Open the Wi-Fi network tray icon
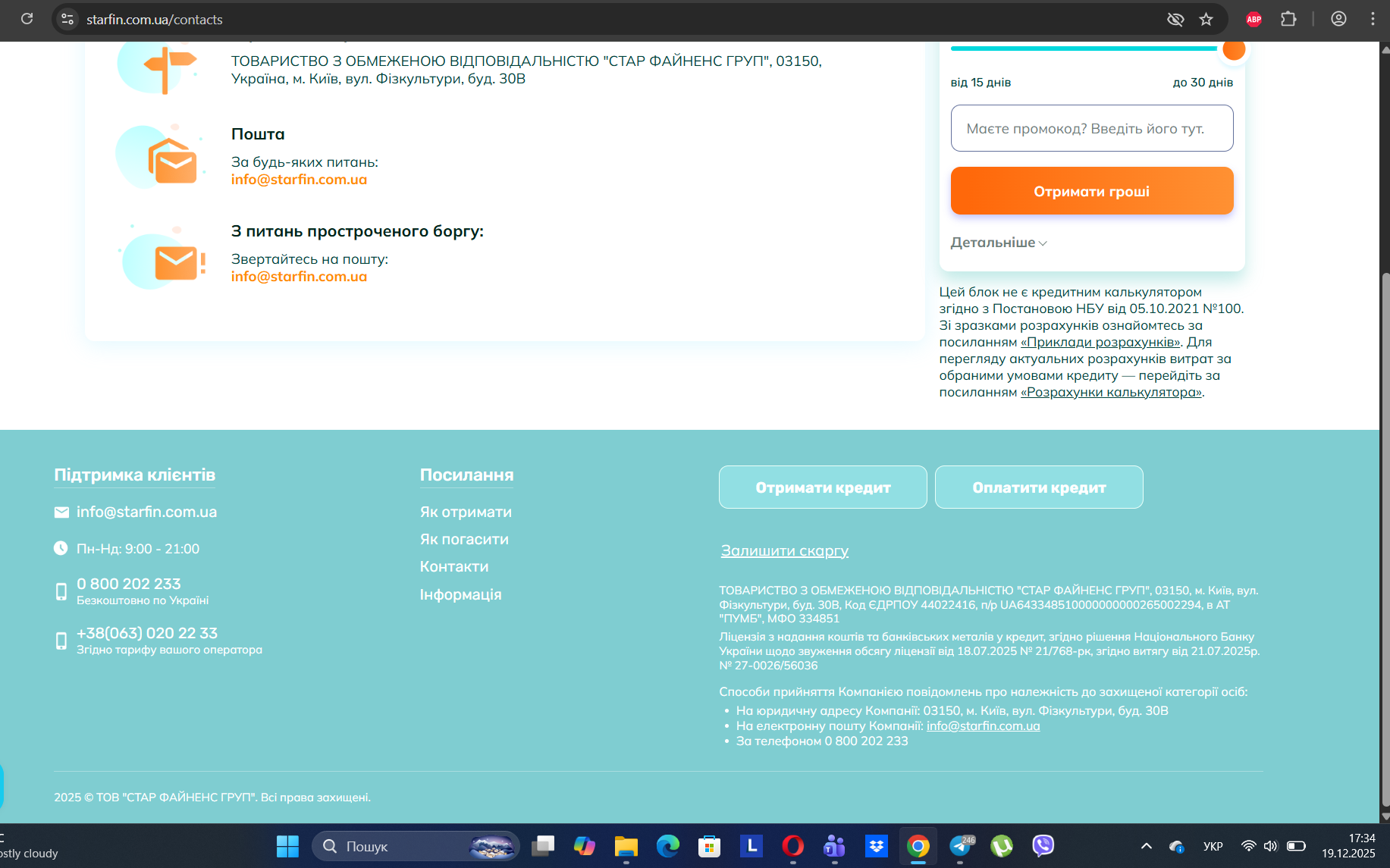Viewport: 1390px width, 868px height. click(x=1248, y=846)
